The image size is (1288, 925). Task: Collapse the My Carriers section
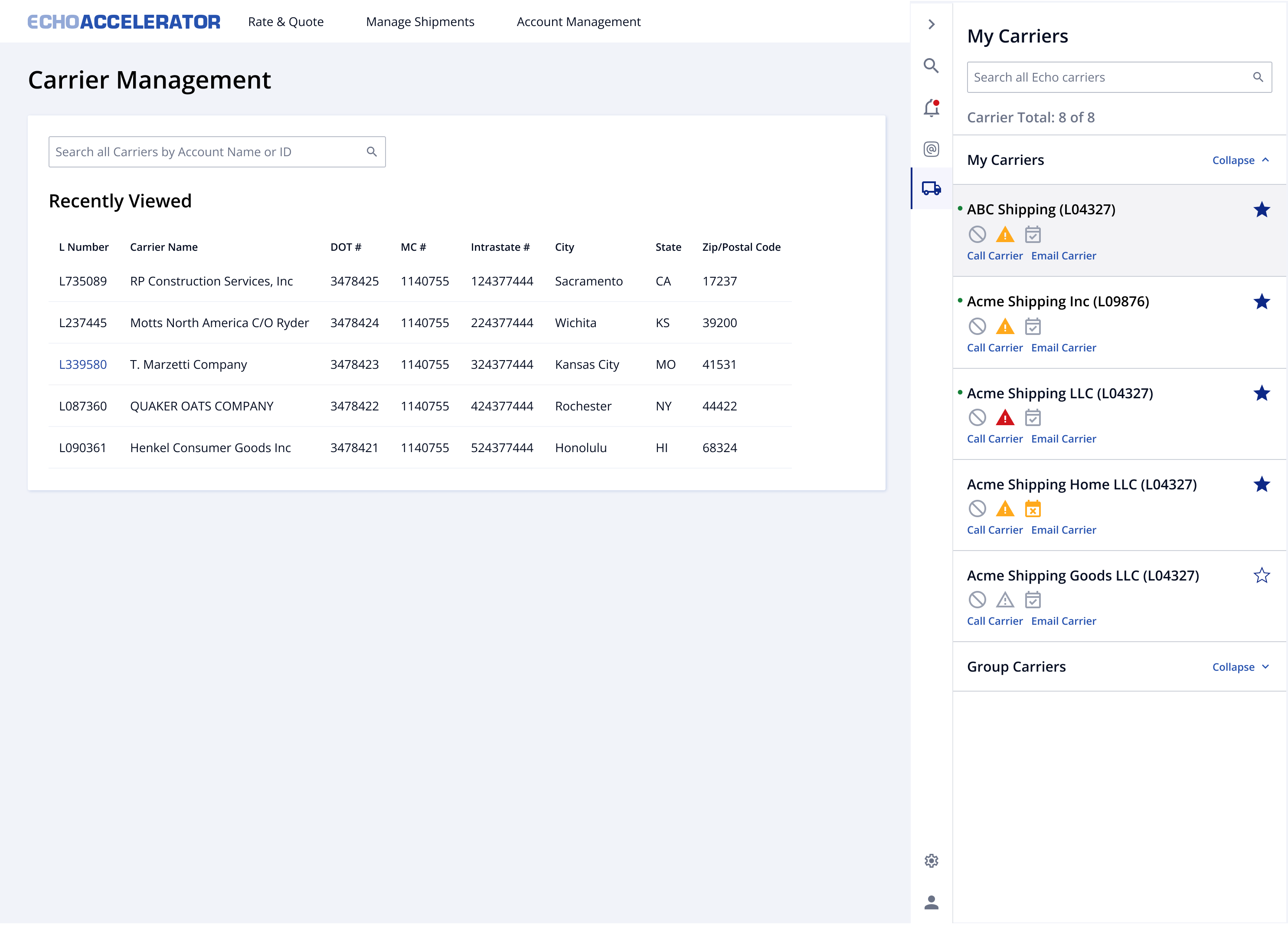[x=1240, y=160]
